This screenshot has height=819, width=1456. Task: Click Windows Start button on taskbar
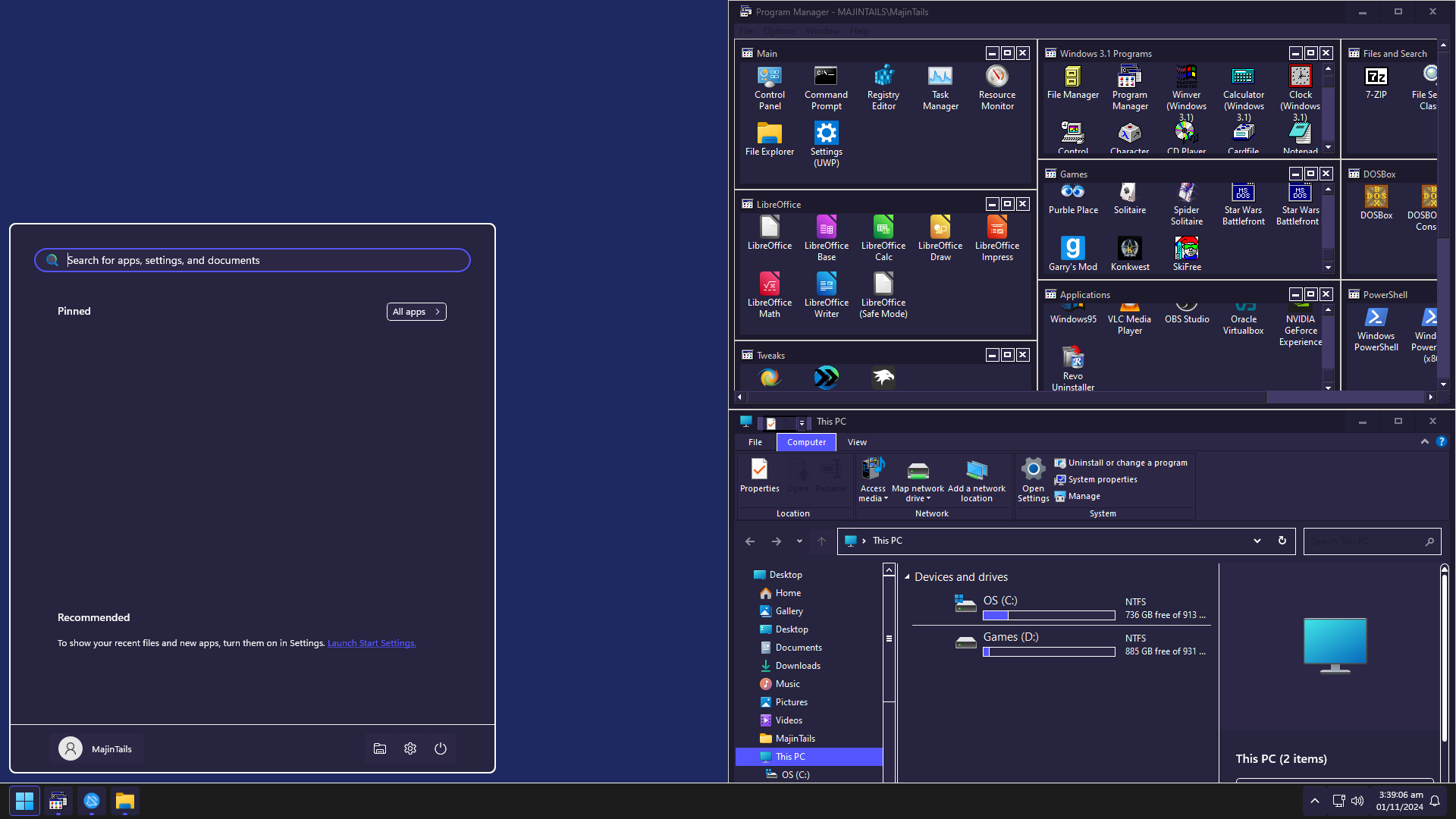point(24,801)
